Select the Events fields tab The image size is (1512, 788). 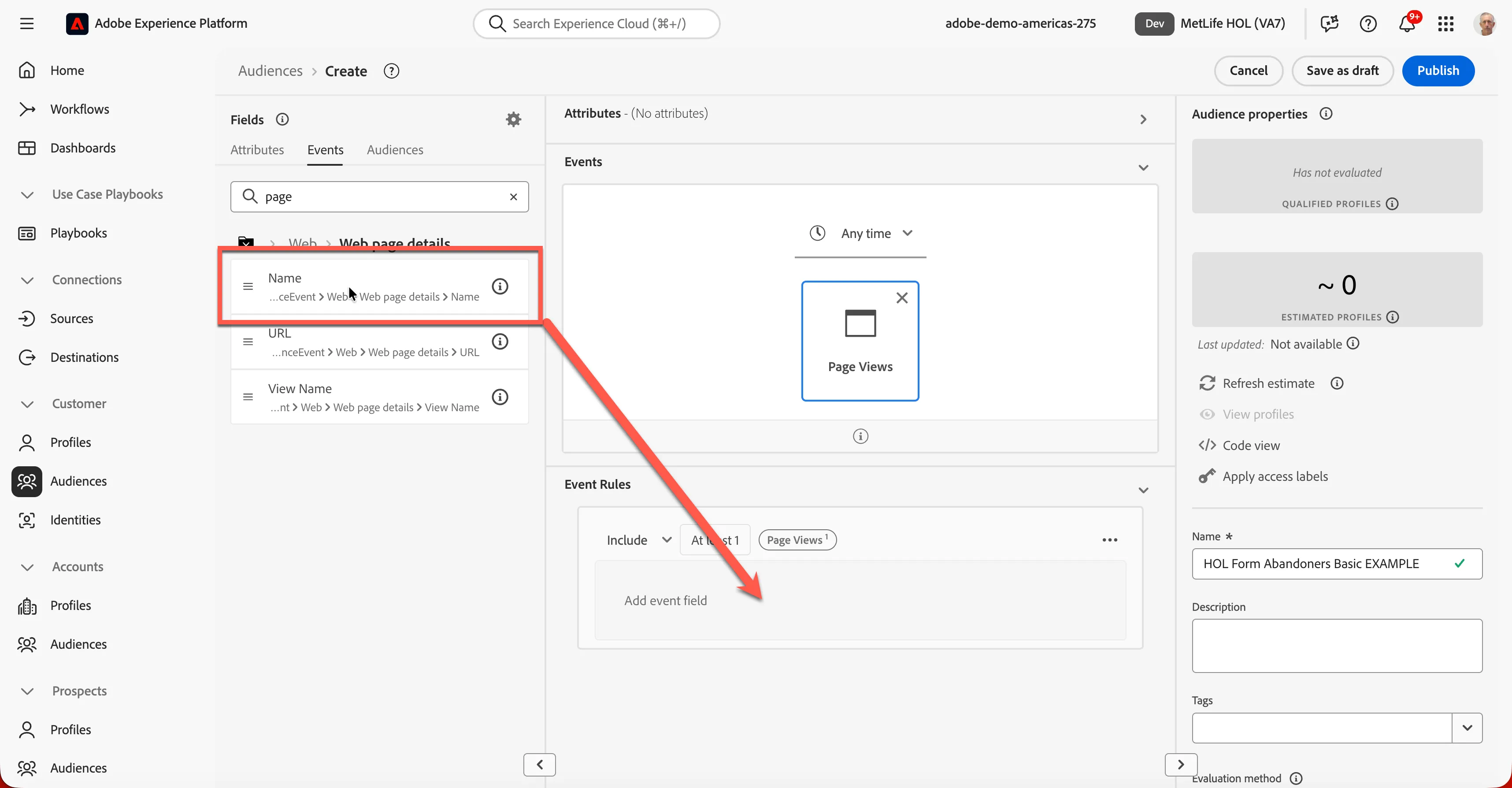(325, 150)
